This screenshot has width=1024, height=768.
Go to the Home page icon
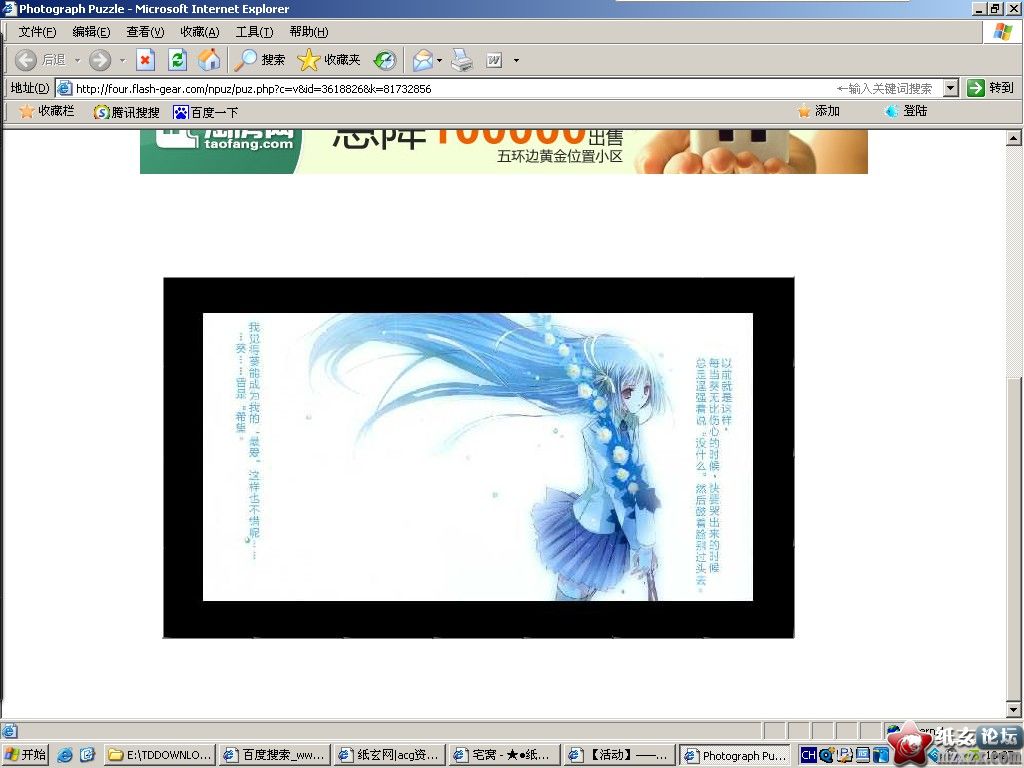[x=209, y=60]
